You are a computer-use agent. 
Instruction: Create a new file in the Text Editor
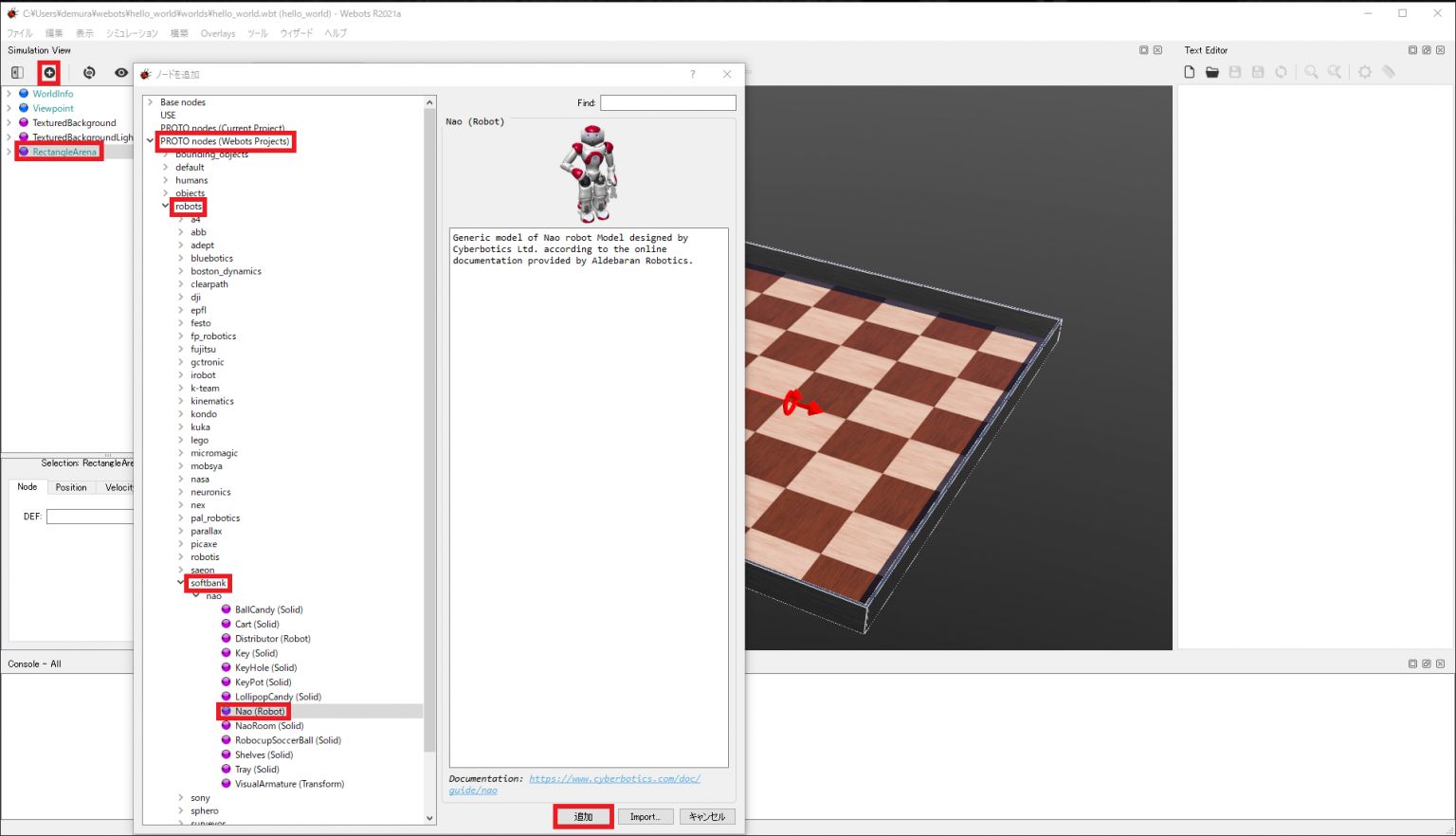pyautogui.click(x=1189, y=71)
